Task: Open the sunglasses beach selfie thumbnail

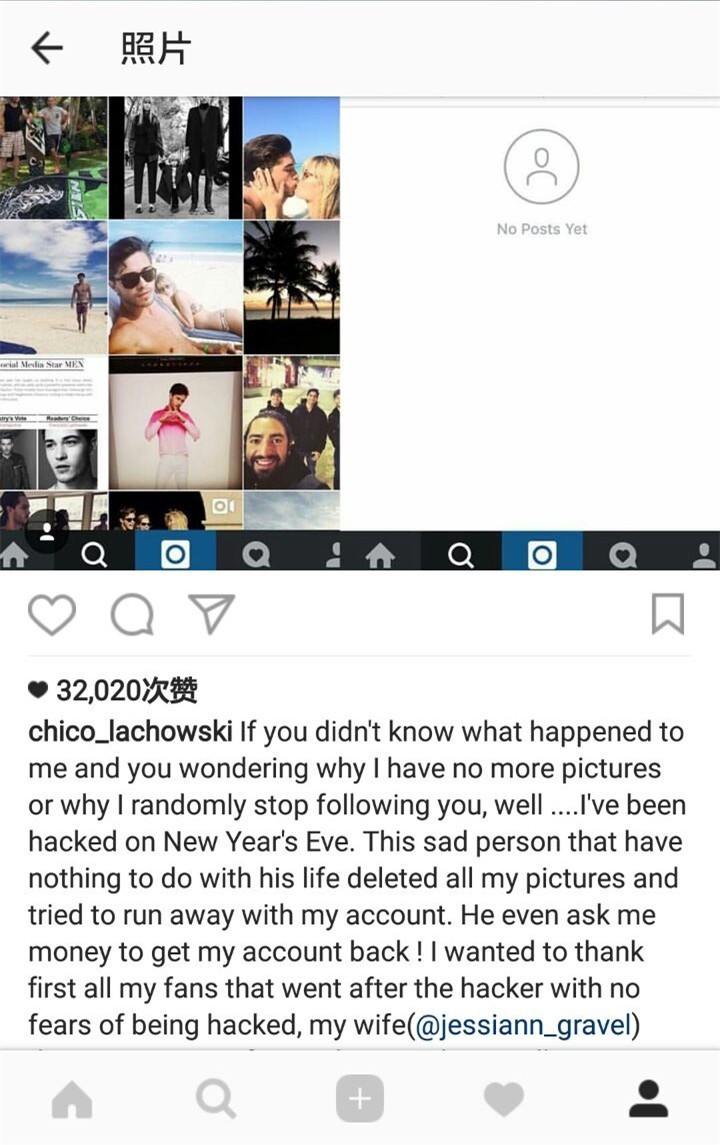Action: click(x=175, y=287)
